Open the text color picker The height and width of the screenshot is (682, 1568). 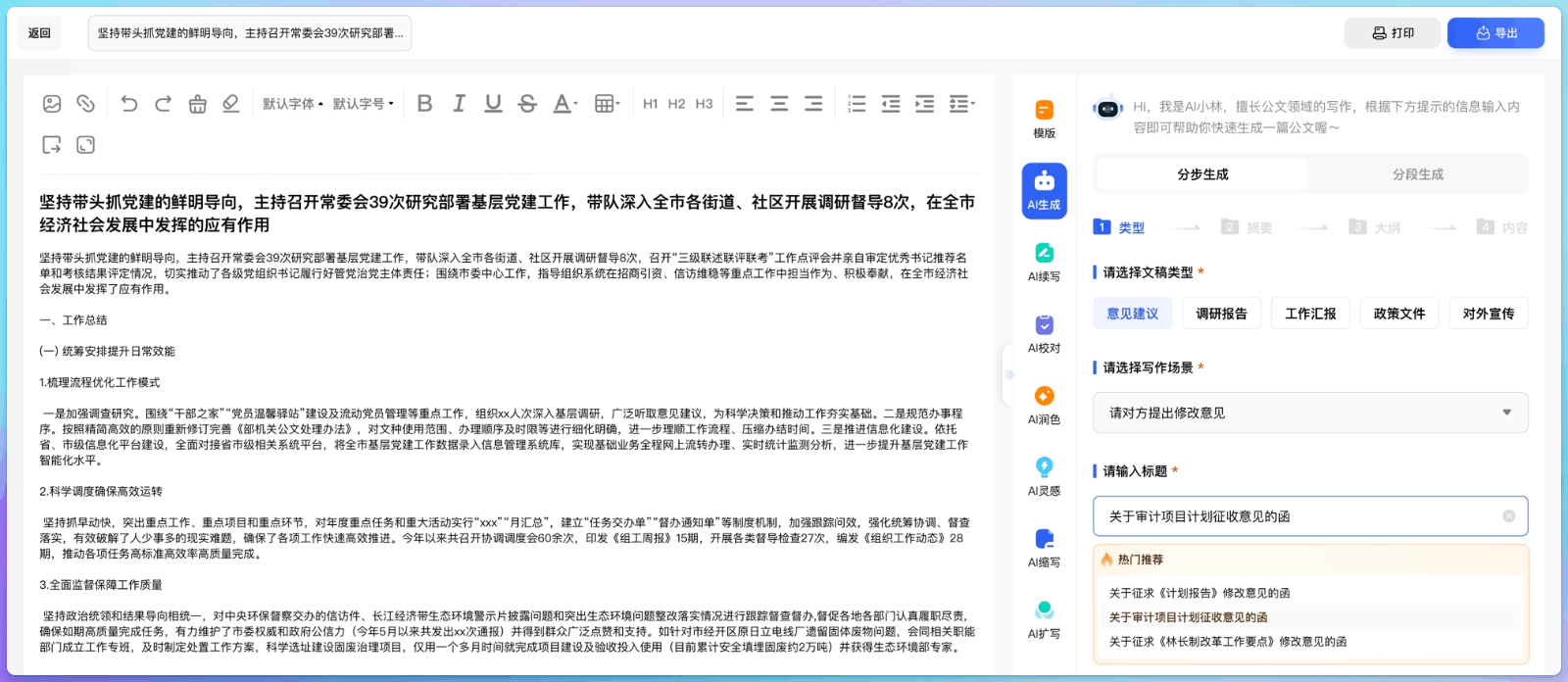[564, 104]
